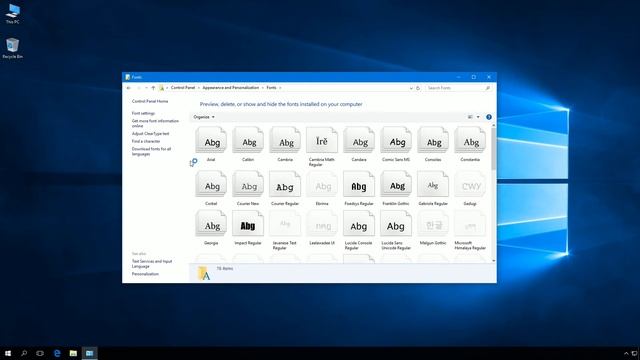Click the scroll up arrow in list
640x360 pixels.
pyautogui.click(x=494, y=125)
